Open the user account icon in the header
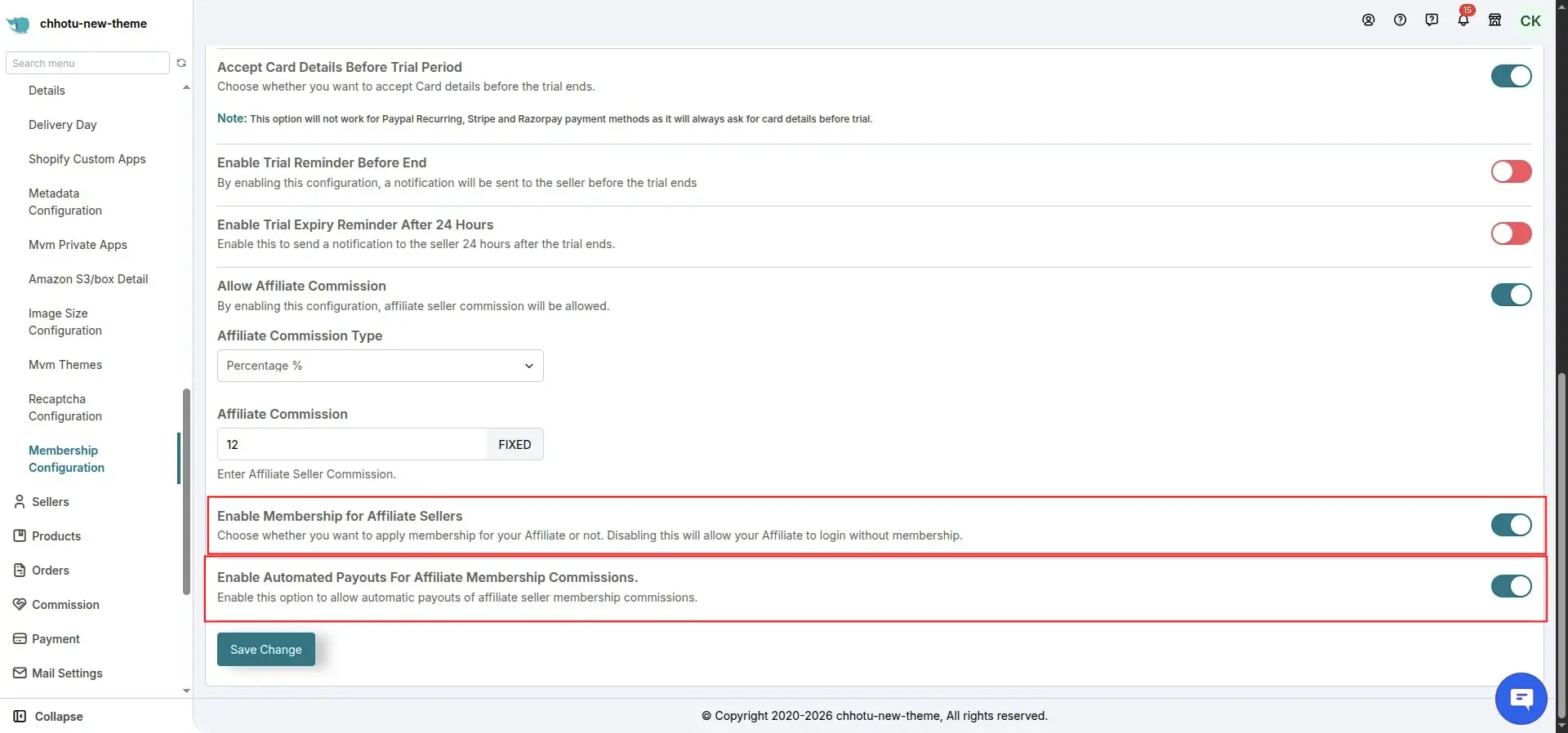Viewport: 1568px width, 733px height. pyautogui.click(x=1369, y=20)
